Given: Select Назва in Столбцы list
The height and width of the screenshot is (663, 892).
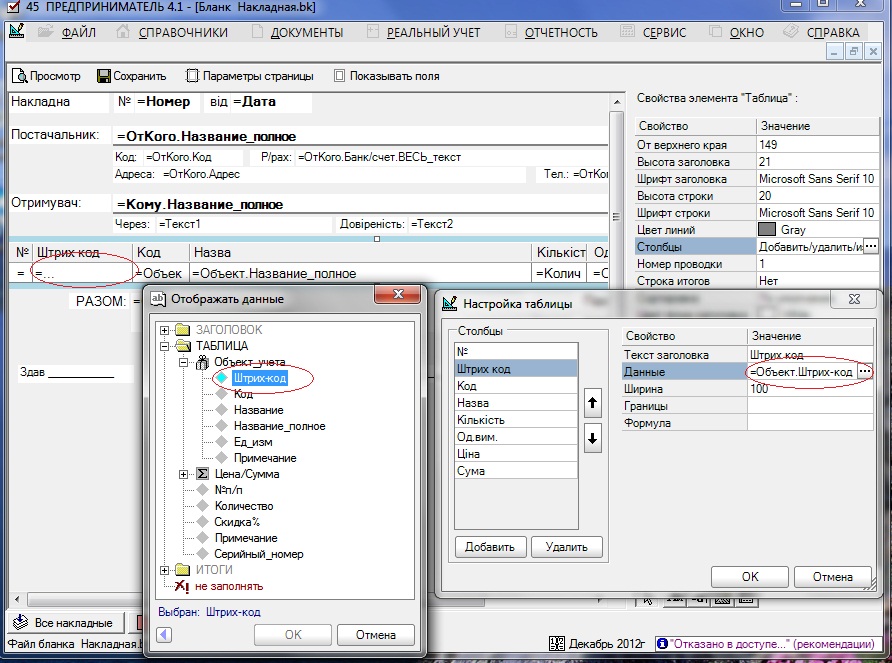Looking at the screenshot, I should point(515,403).
